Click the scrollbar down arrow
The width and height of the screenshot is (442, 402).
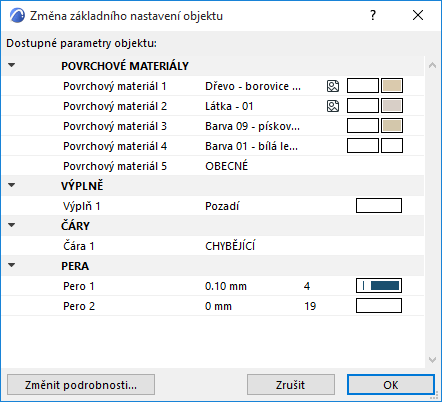click(432, 360)
